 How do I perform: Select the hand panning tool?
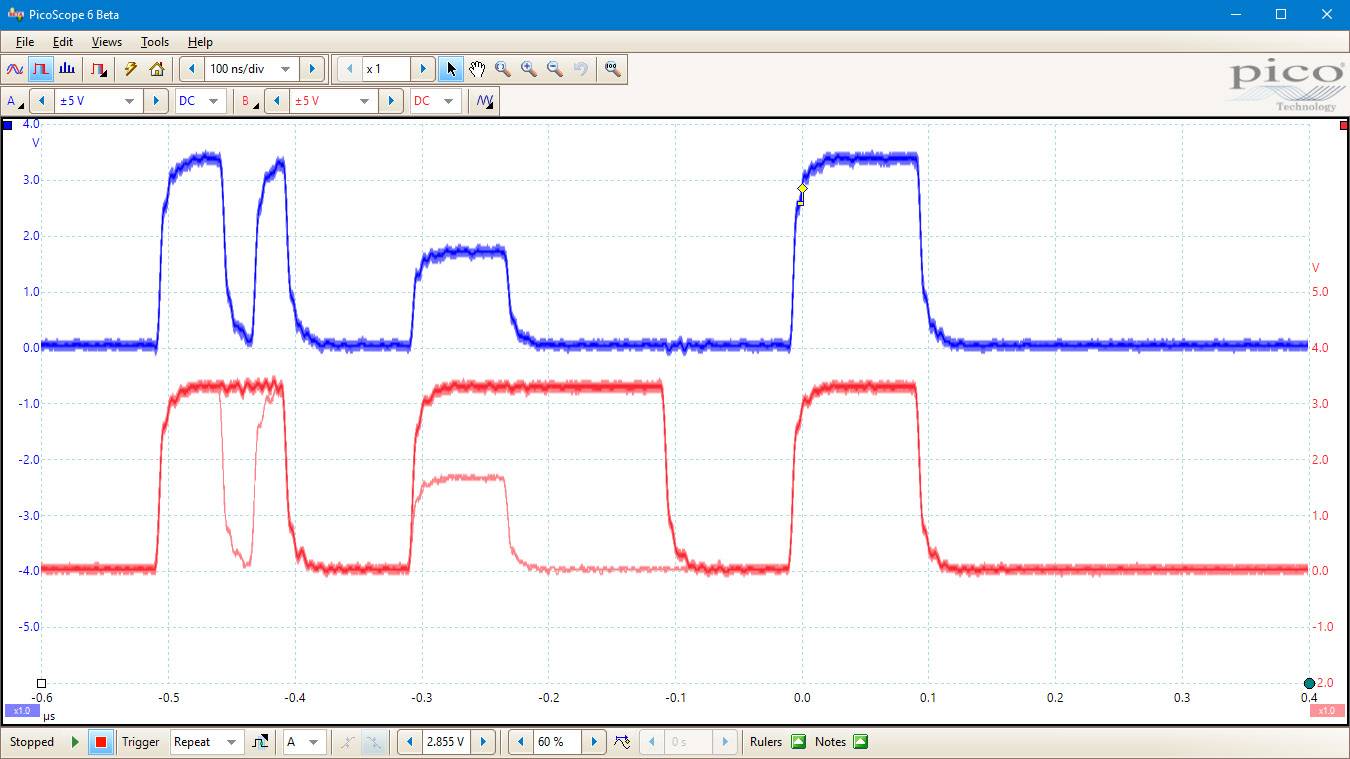point(478,69)
